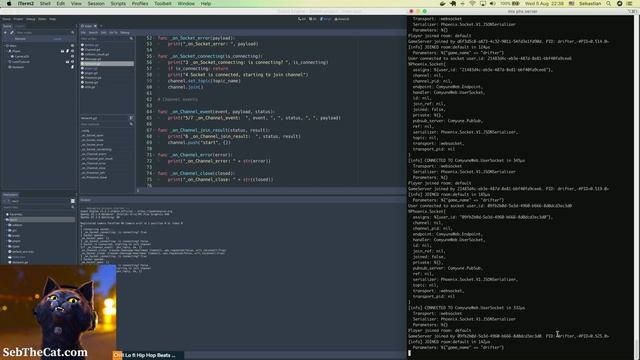Jump to _on_Channel_join_result in methods list
Viewport: 640px width, 360px height.
tap(97, 158)
